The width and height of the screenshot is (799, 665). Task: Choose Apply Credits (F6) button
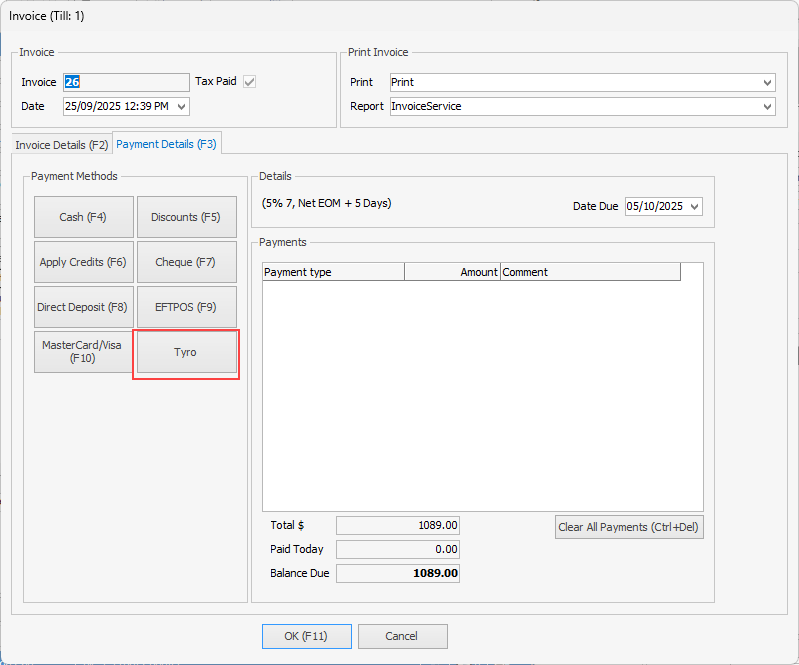point(83,262)
